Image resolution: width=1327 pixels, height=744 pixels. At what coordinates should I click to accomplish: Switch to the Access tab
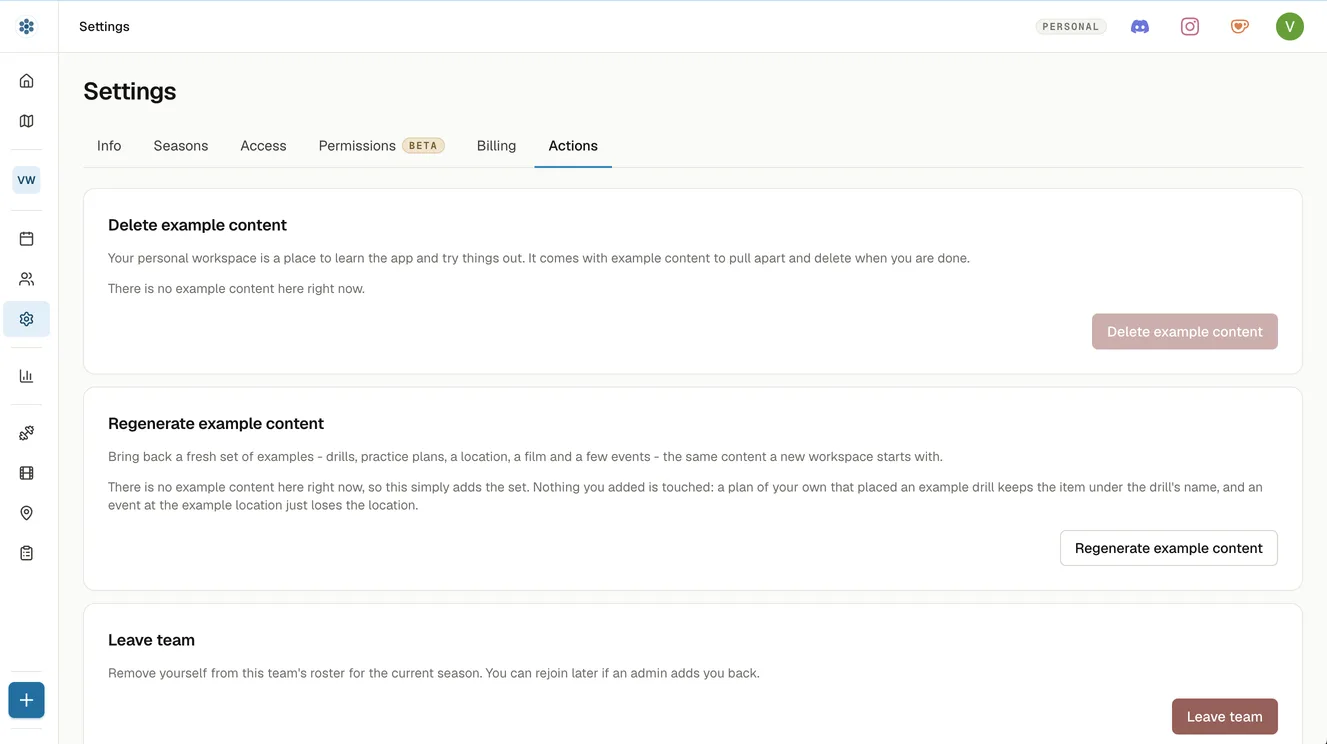coord(263,146)
